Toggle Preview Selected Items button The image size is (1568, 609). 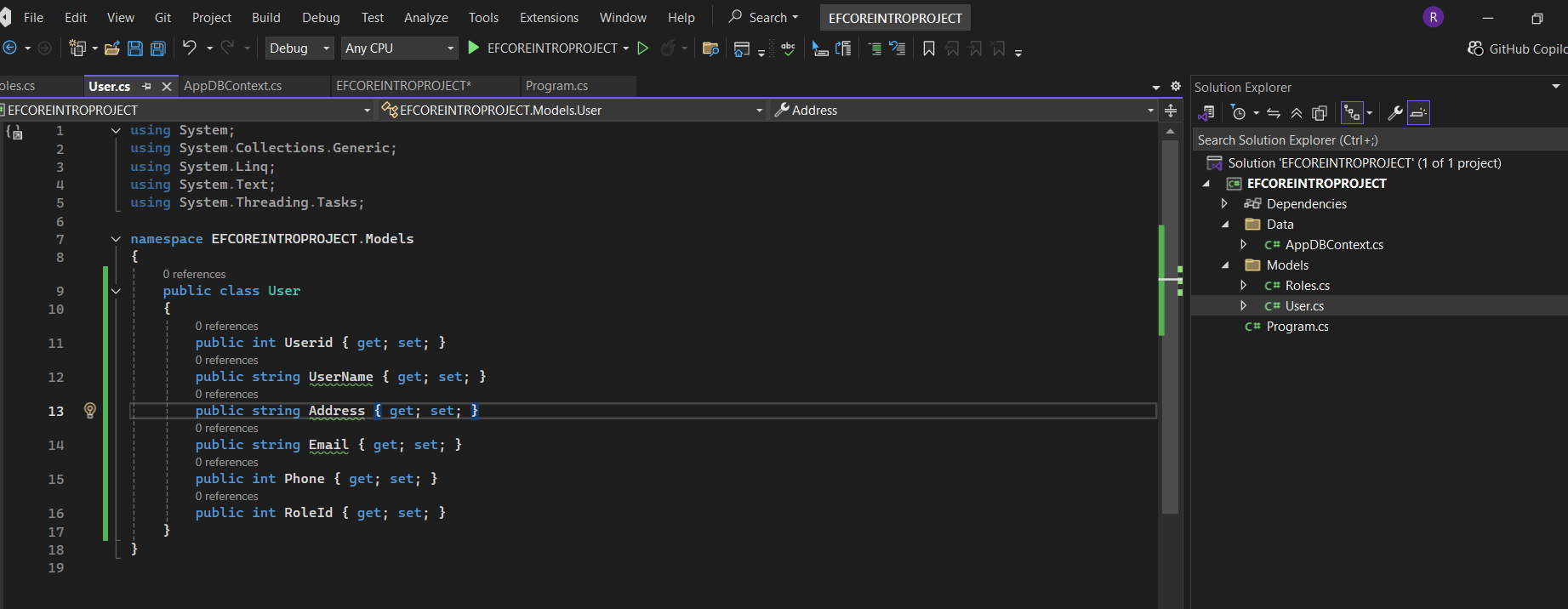click(1418, 113)
